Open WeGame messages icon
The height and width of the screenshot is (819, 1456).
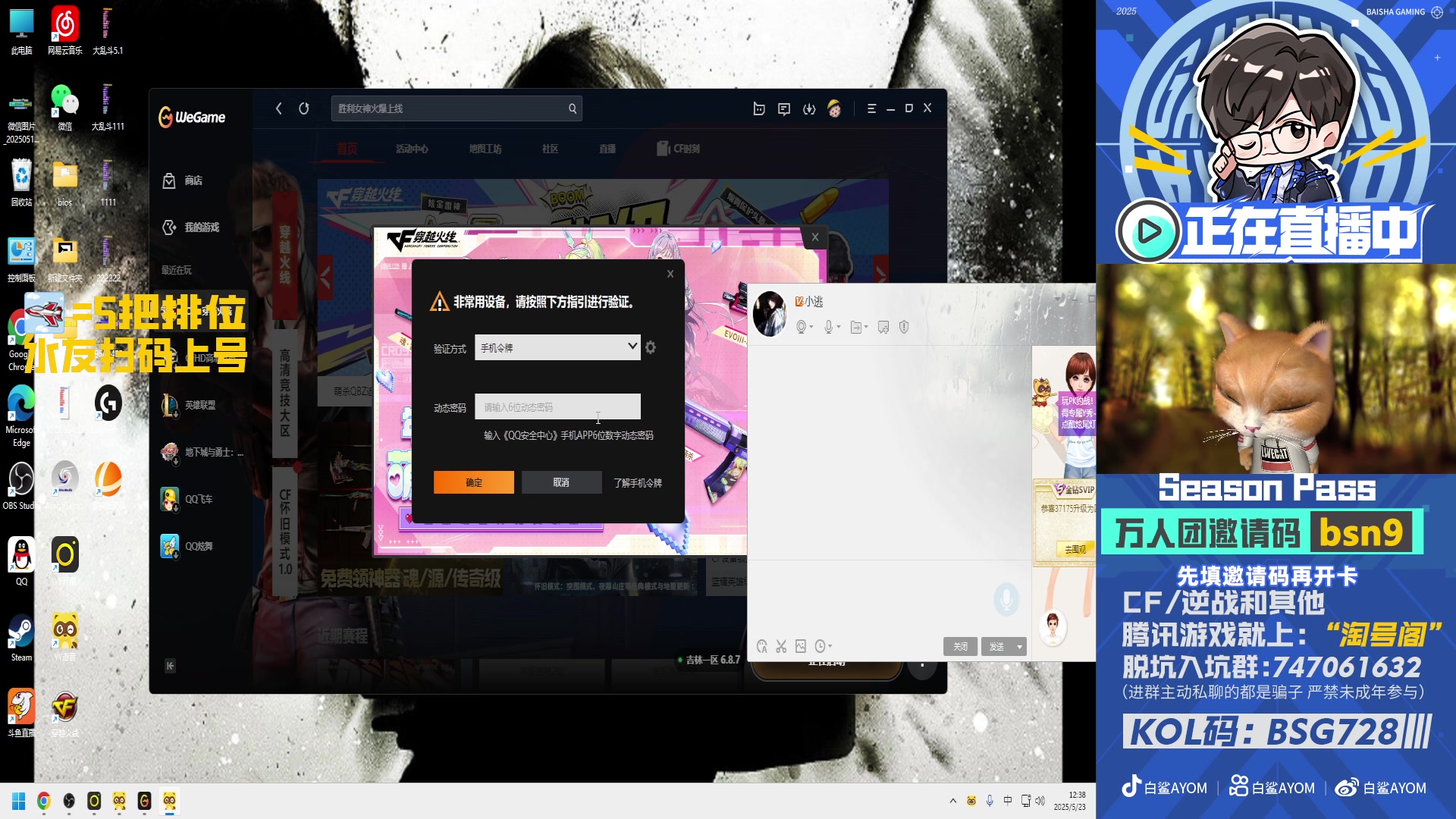(784, 108)
